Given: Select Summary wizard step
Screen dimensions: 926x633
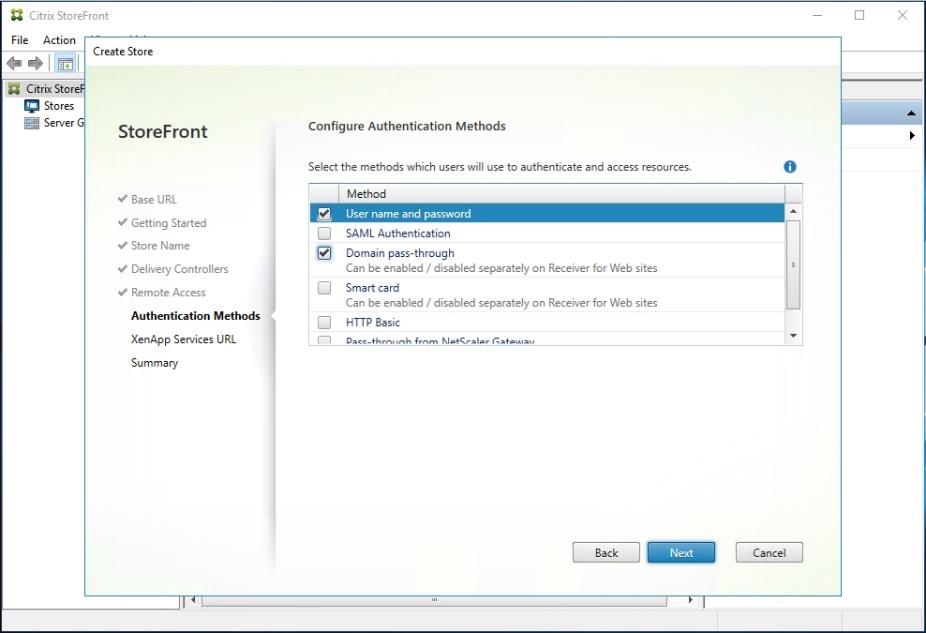Looking at the screenshot, I should [x=154, y=363].
